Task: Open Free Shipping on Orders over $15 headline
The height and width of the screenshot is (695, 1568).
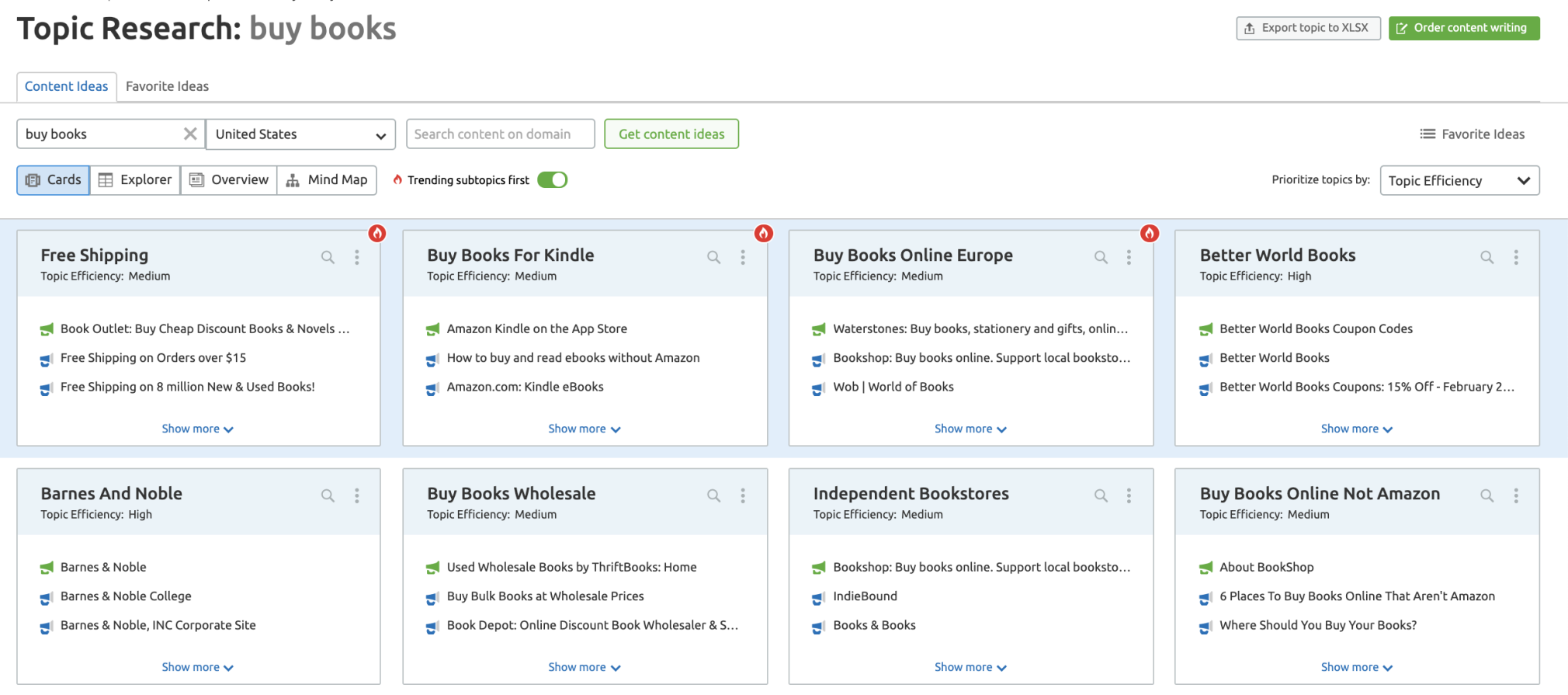Action: [x=153, y=358]
